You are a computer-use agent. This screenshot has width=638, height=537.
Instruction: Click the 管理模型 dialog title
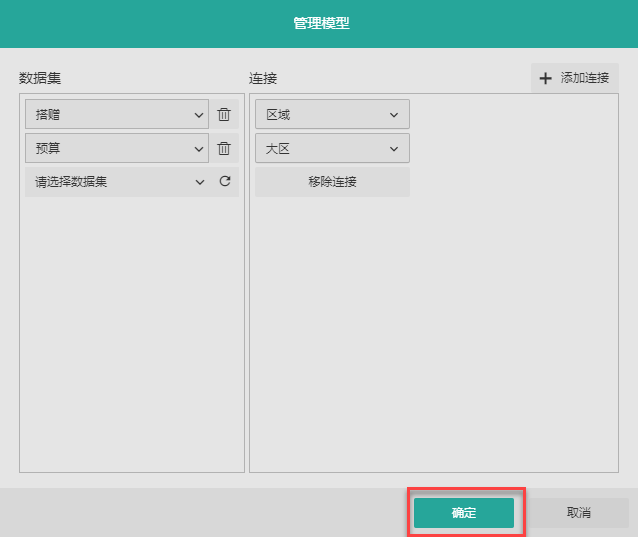(321, 23)
